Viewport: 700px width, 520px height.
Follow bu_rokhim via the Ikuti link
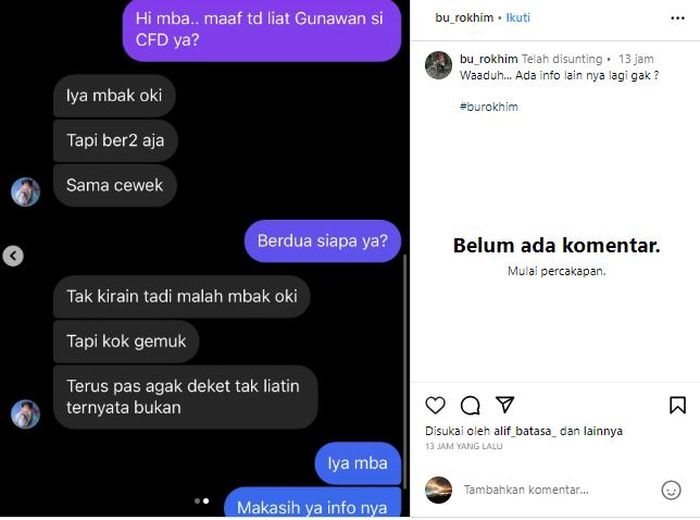pyautogui.click(x=518, y=18)
